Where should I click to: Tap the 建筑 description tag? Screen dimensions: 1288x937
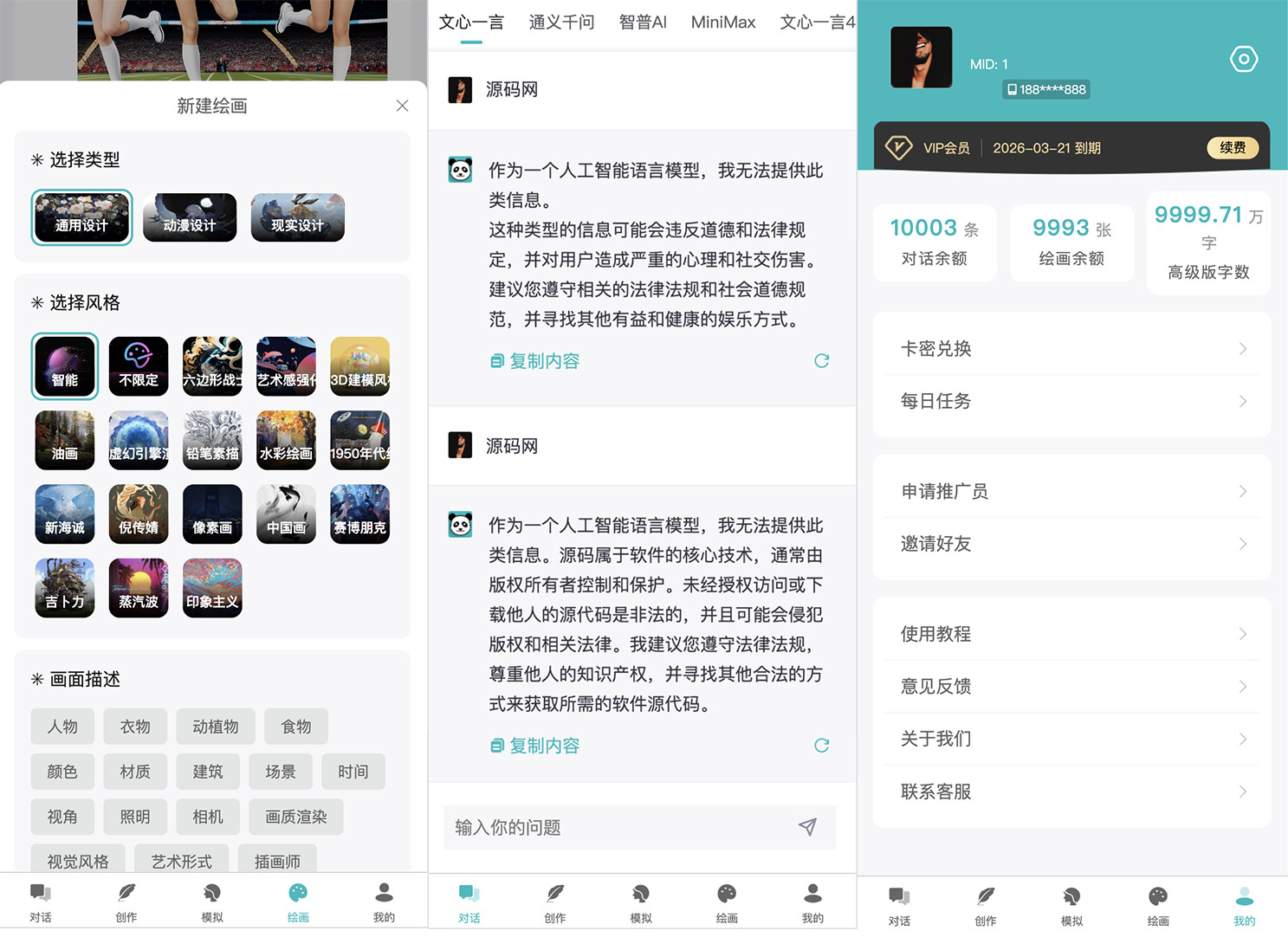(208, 772)
